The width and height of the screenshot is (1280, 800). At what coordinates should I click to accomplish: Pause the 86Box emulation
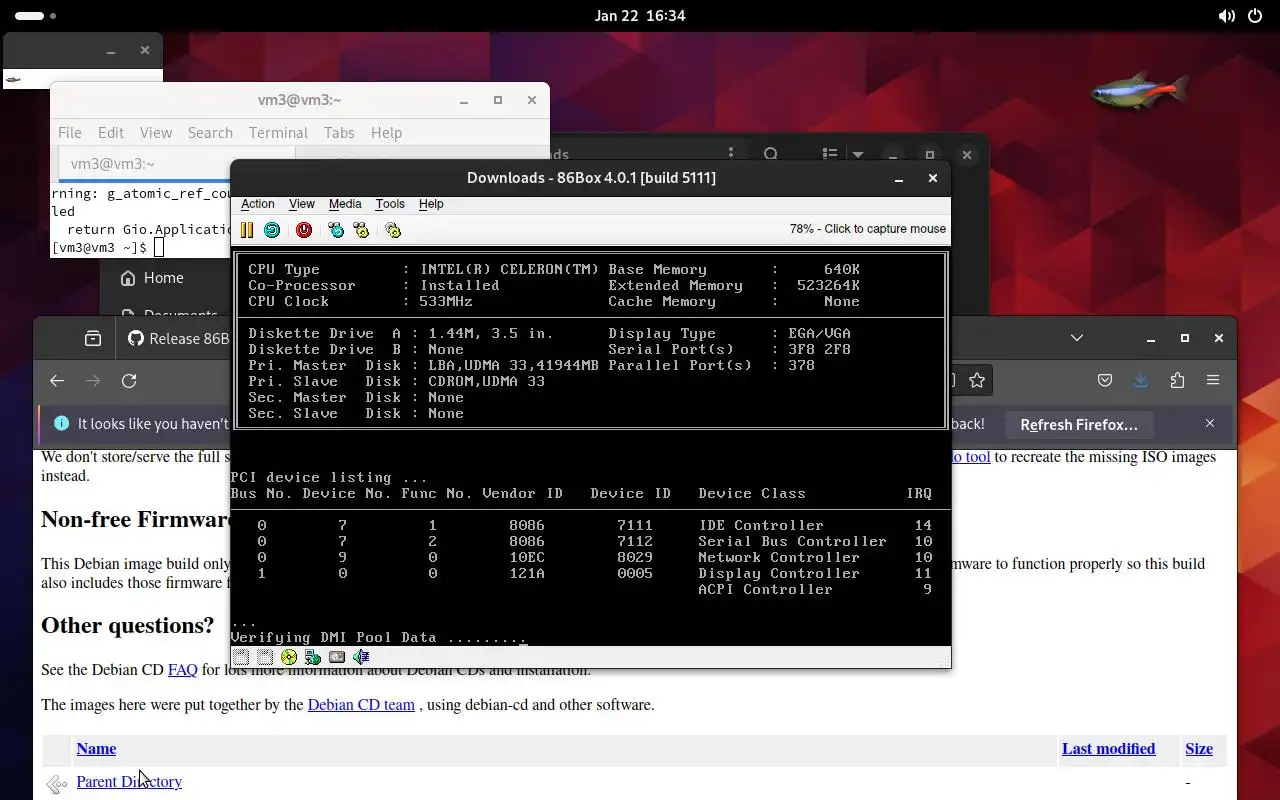[x=247, y=230]
